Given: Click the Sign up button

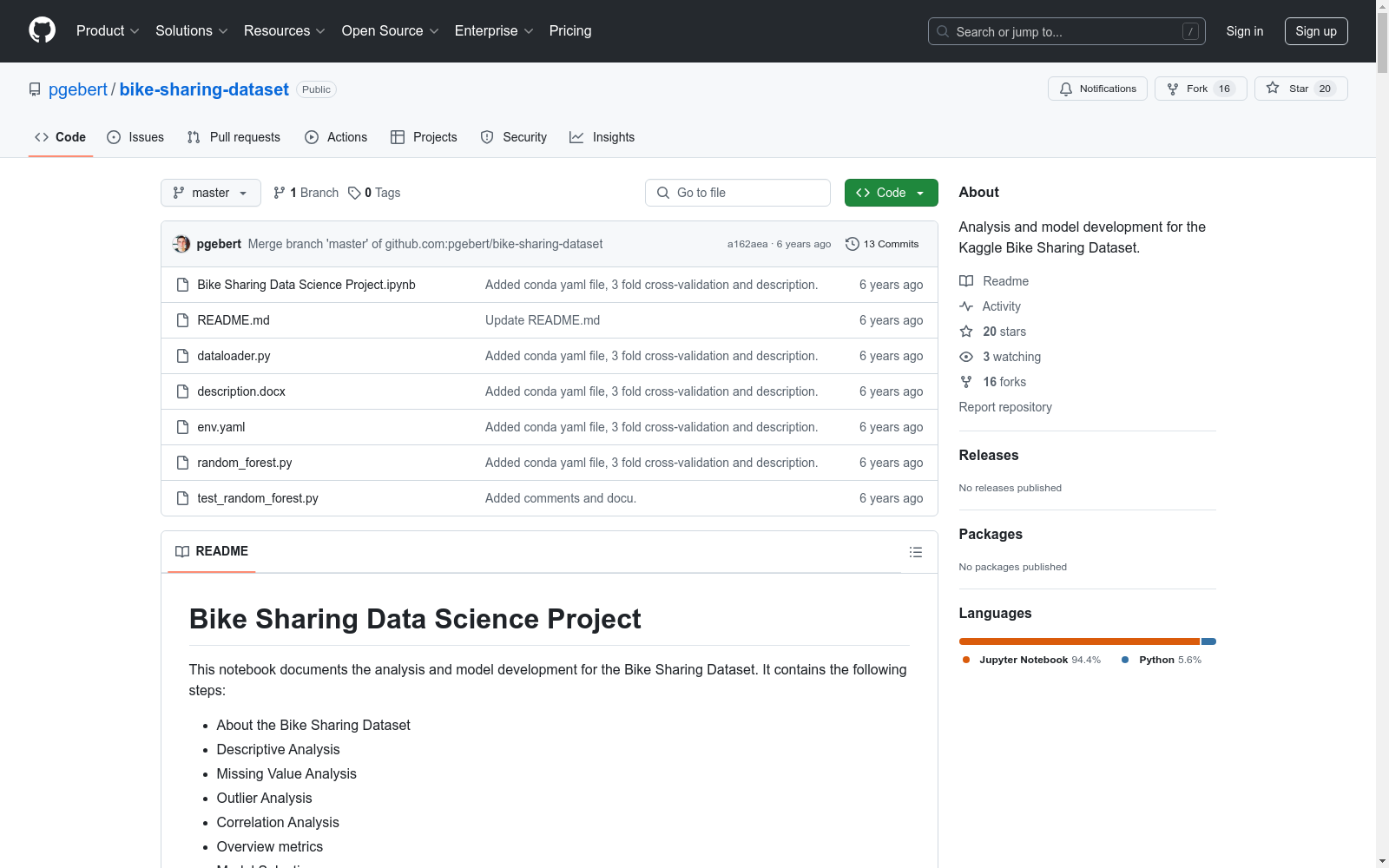Looking at the screenshot, I should 1316,31.
